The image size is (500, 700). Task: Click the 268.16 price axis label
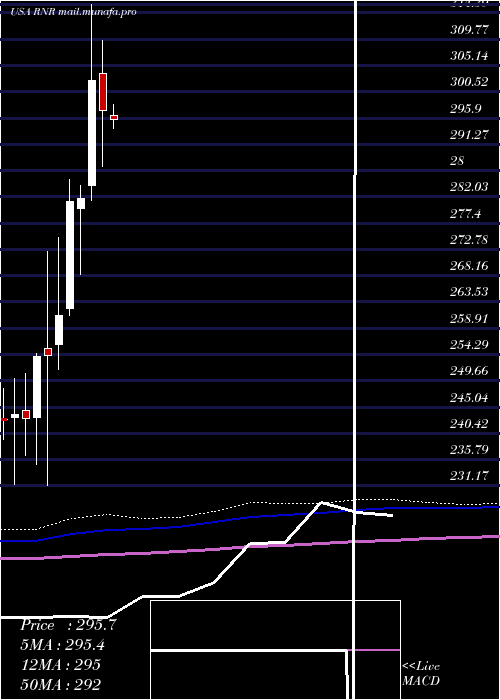[470, 266]
